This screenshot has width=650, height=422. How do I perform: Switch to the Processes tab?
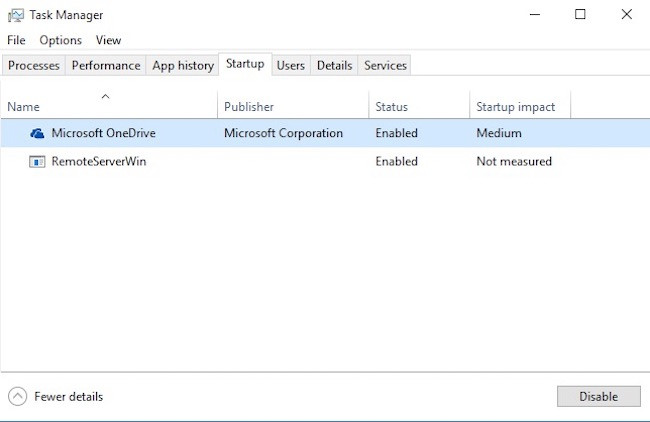tap(34, 65)
